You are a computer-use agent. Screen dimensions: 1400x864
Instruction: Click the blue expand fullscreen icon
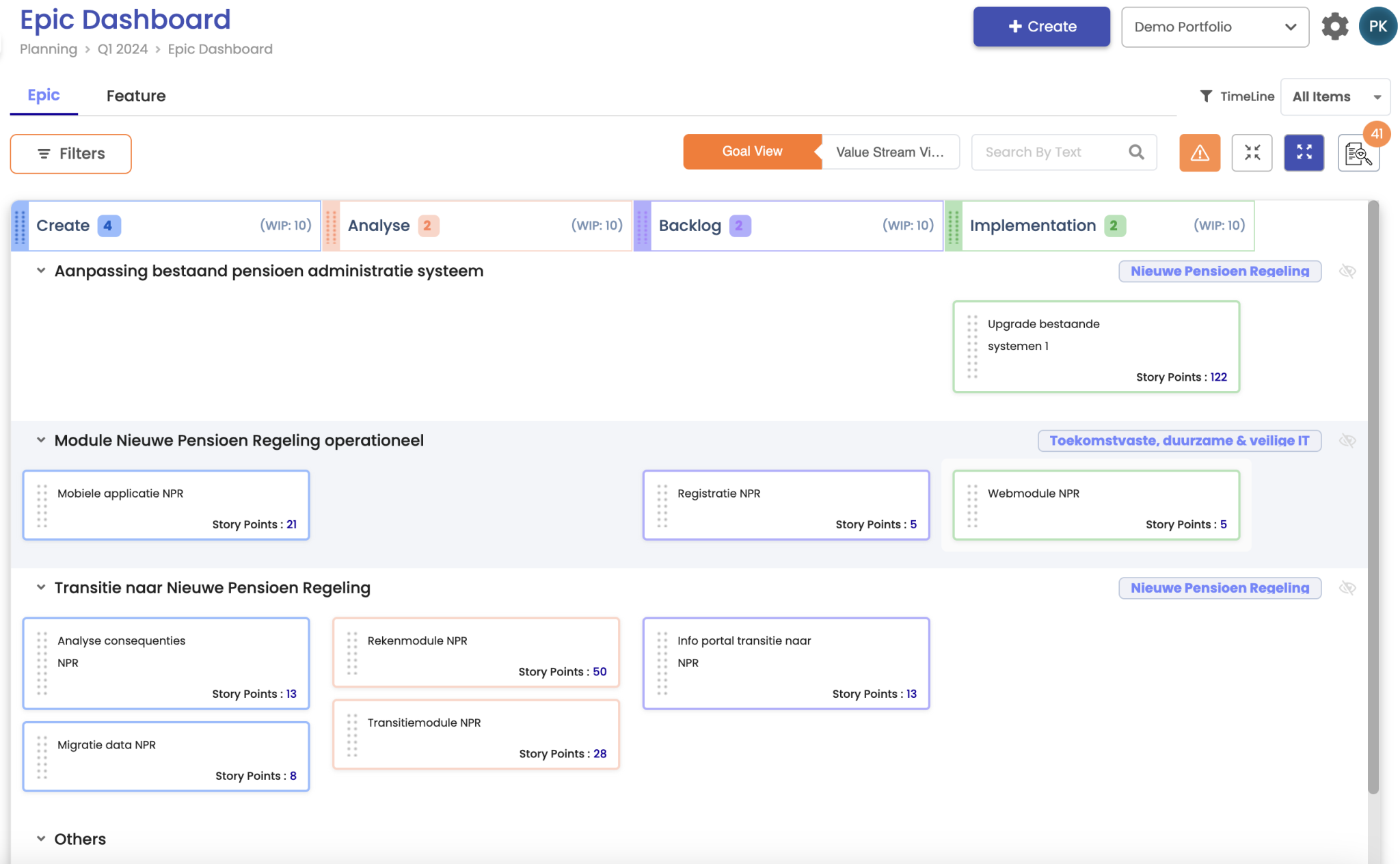[1304, 152]
